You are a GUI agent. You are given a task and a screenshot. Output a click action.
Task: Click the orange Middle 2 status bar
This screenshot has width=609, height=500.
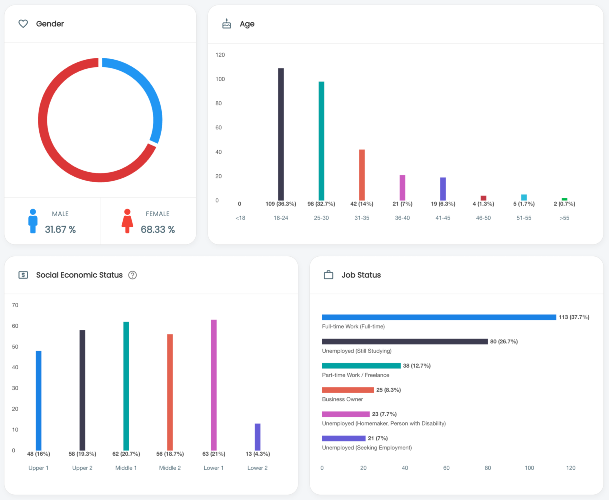tap(170, 392)
